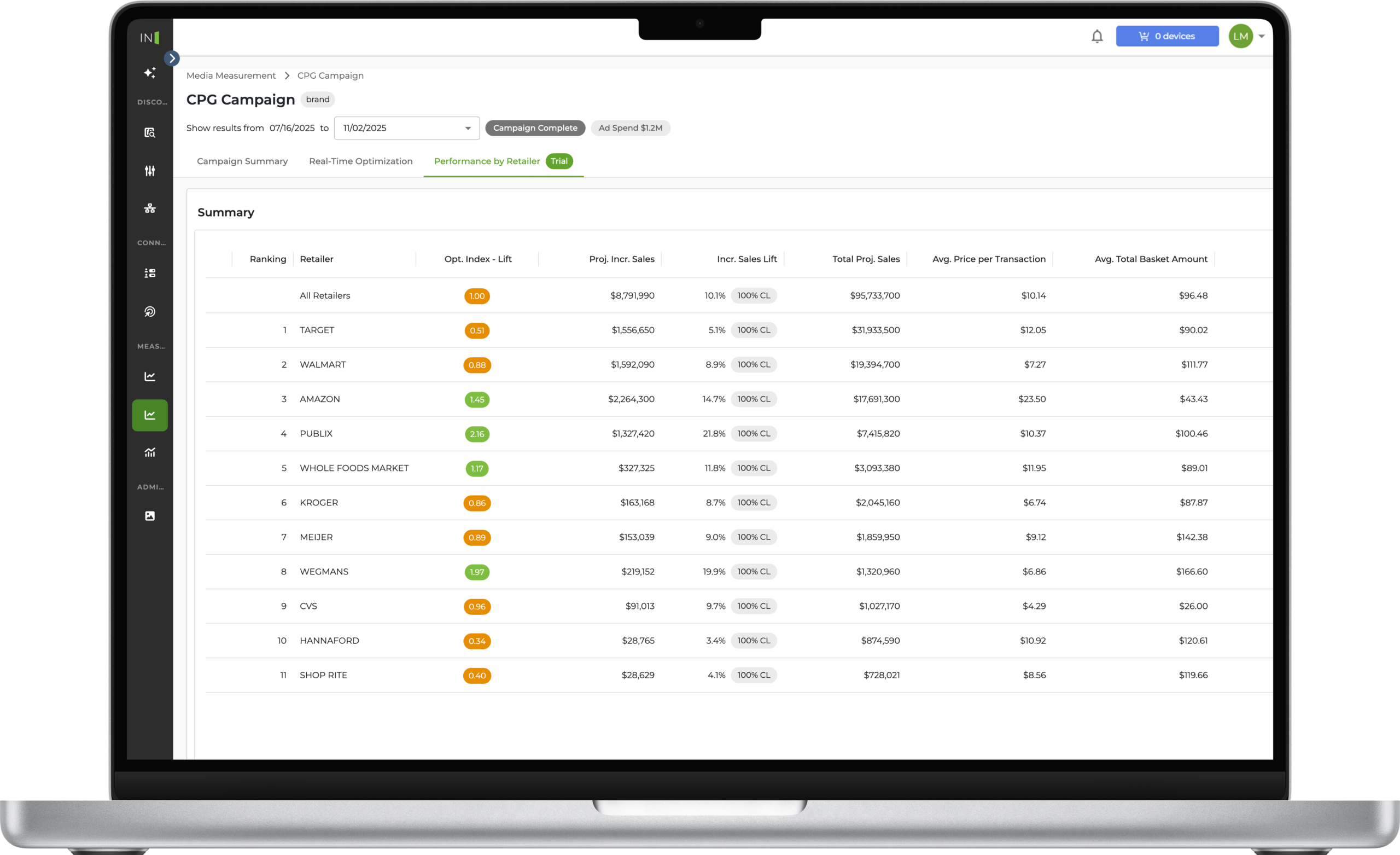The width and height of the screenshot is (1400, 855).
Task: Click the brand tag chip
Action: [x=318, y=100]
